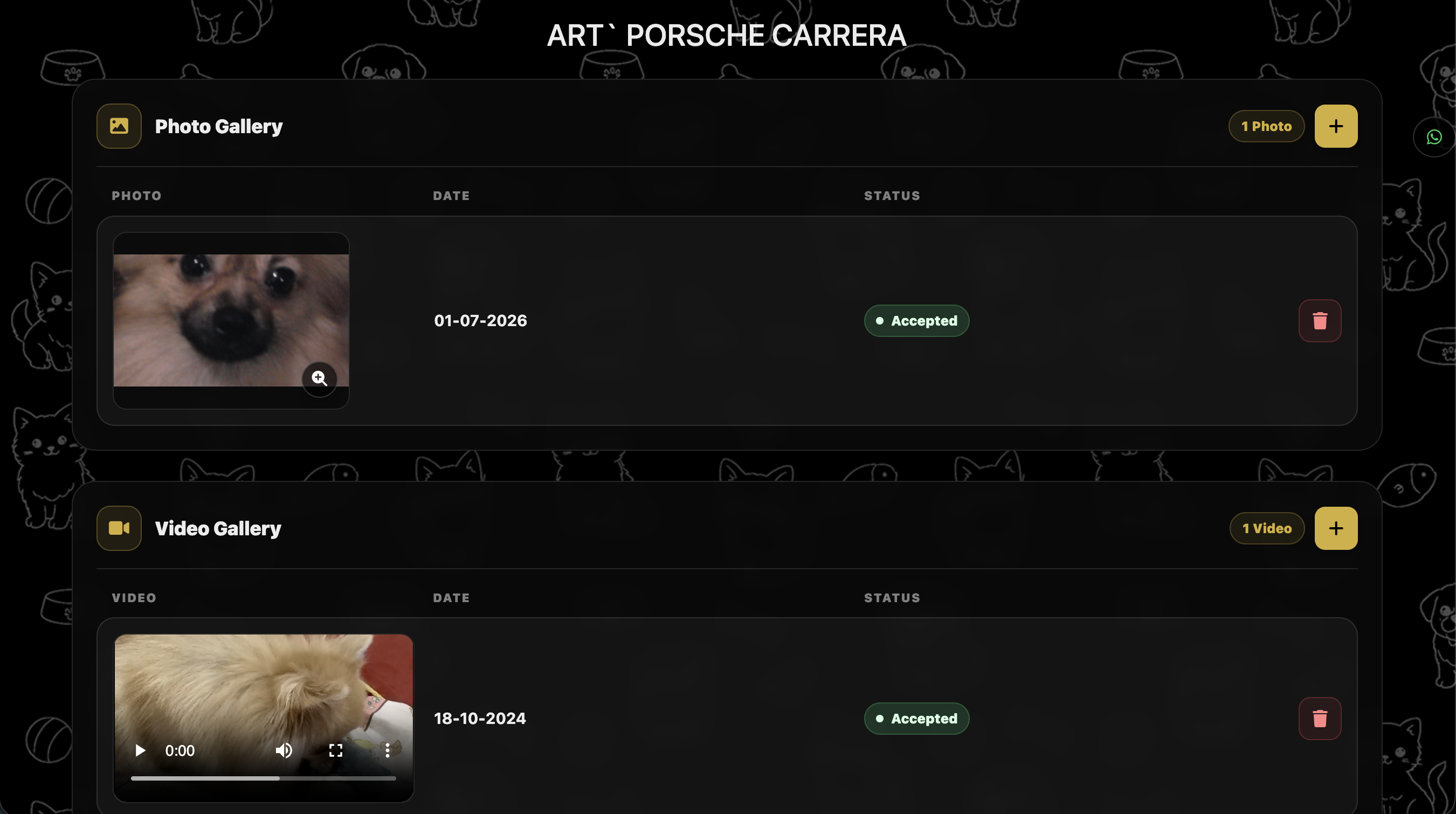Click the VIDEO column header

tap(134, 597)
